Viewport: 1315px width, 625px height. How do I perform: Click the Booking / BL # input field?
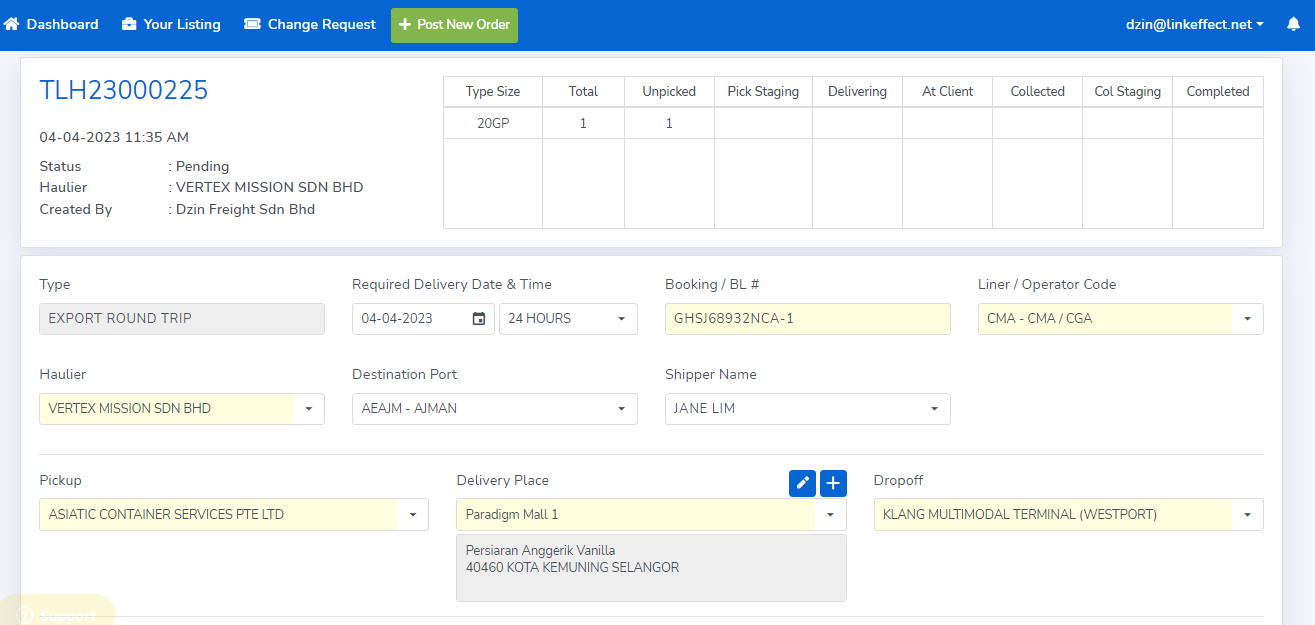click(807, 319)
